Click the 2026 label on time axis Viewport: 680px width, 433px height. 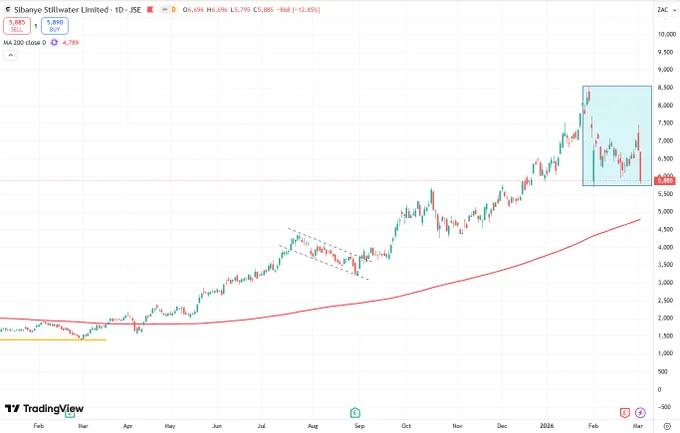pyautogui.click(x=547, y=426)
